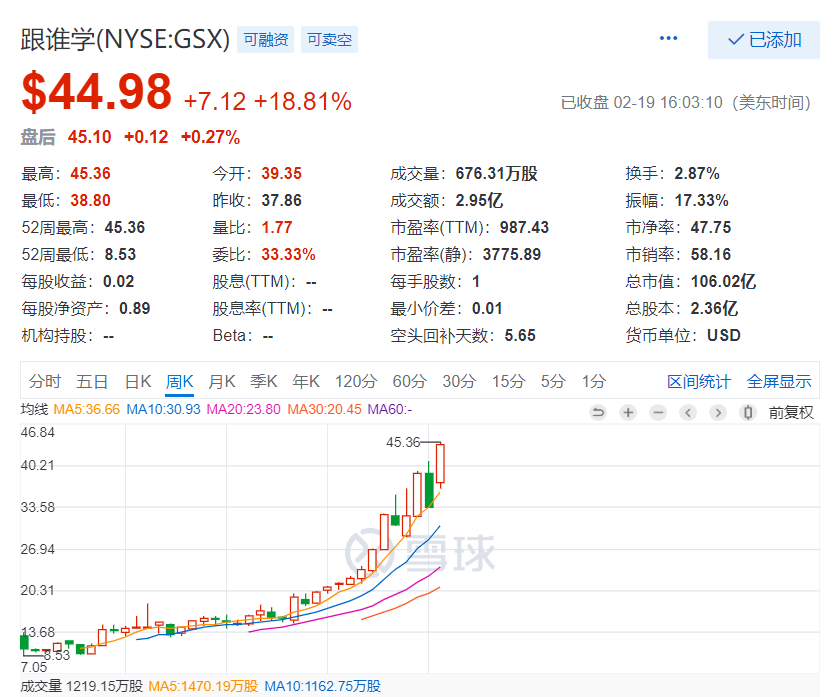Viewport: 839px width, 697px height.
Task: Choose the 1分 interval tab
Action: 594,381
